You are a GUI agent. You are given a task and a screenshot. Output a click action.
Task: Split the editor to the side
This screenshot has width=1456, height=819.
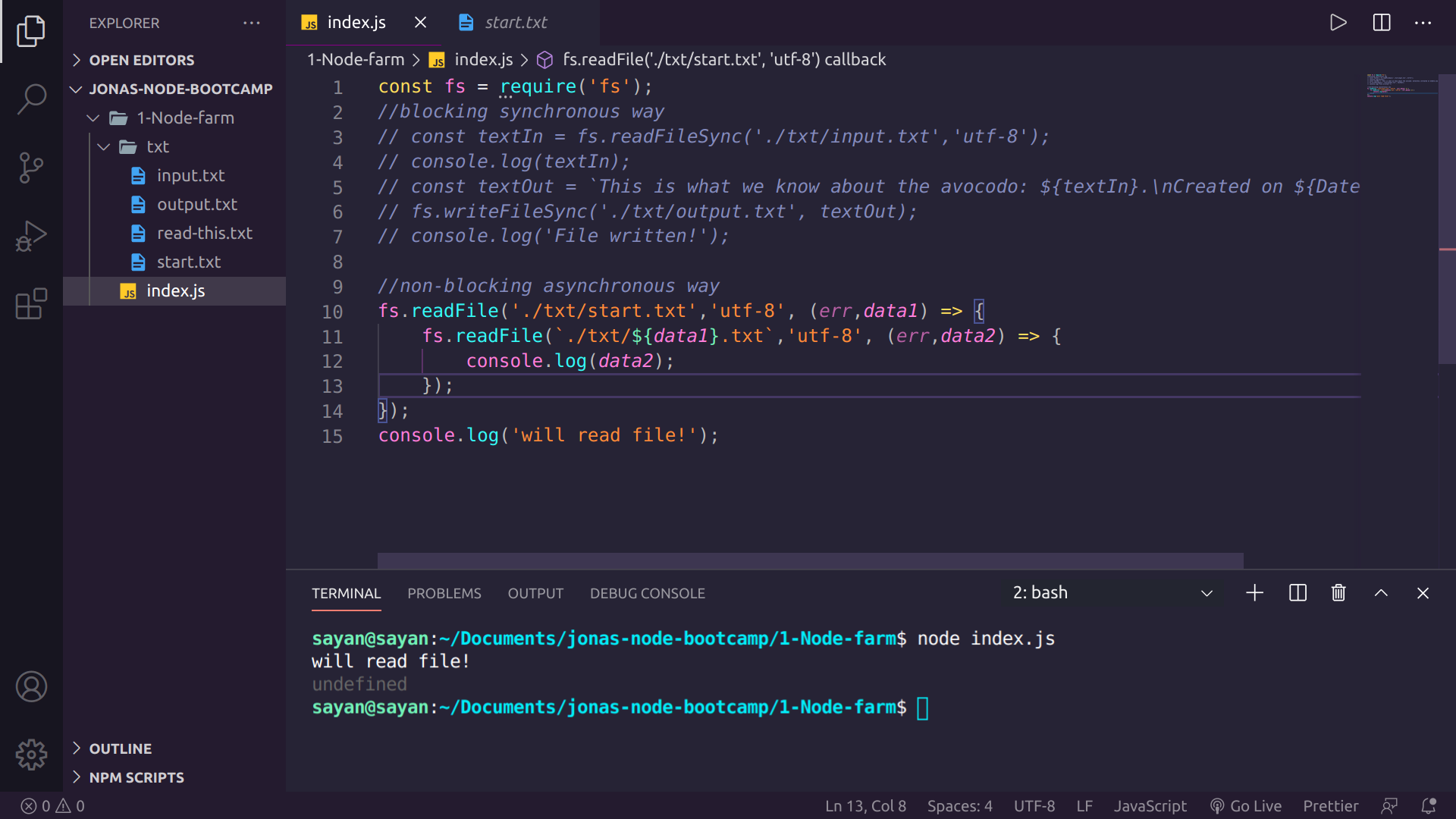(1382, 23)
